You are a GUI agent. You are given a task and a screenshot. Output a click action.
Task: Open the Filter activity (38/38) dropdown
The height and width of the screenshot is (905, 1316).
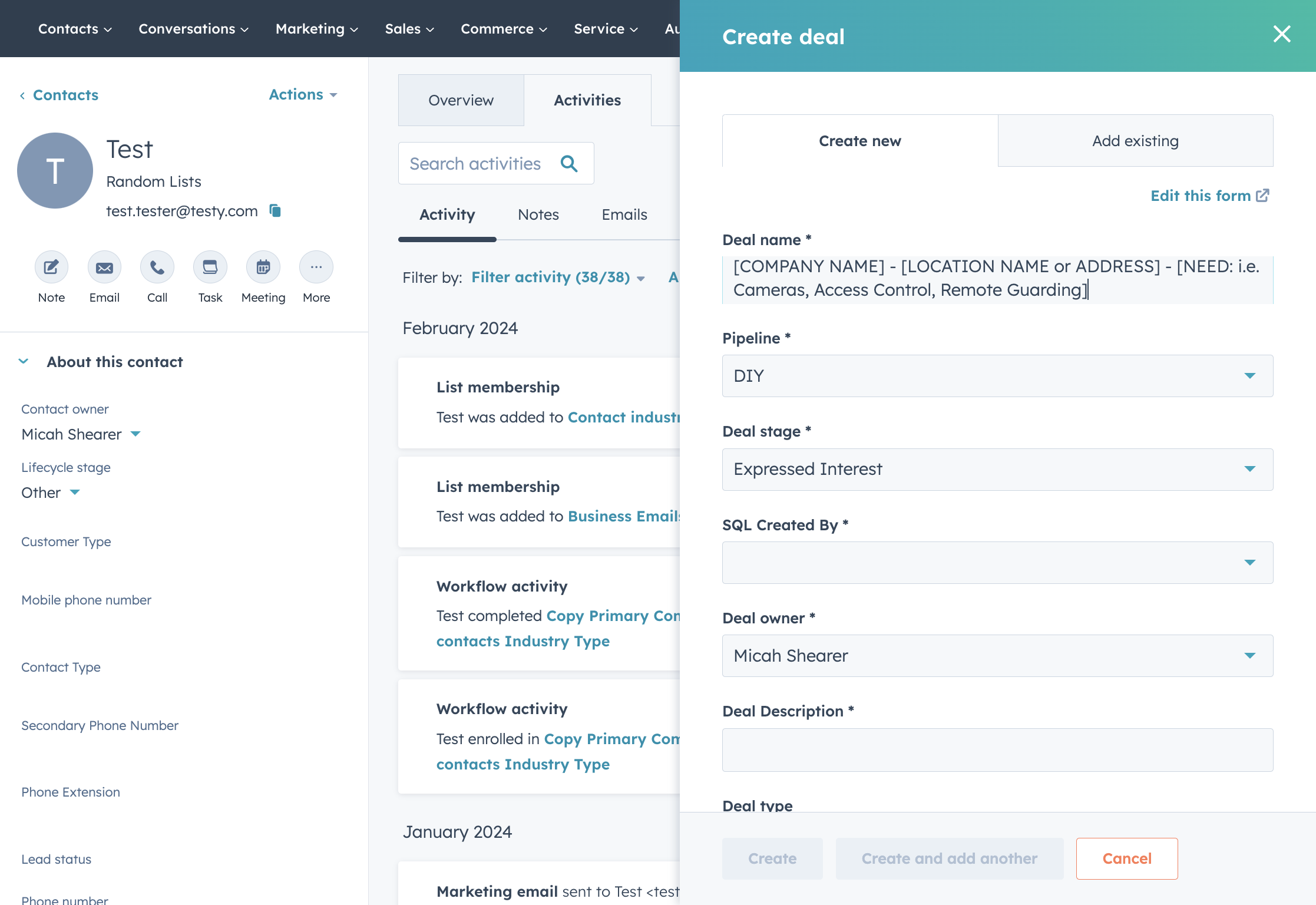558,278
